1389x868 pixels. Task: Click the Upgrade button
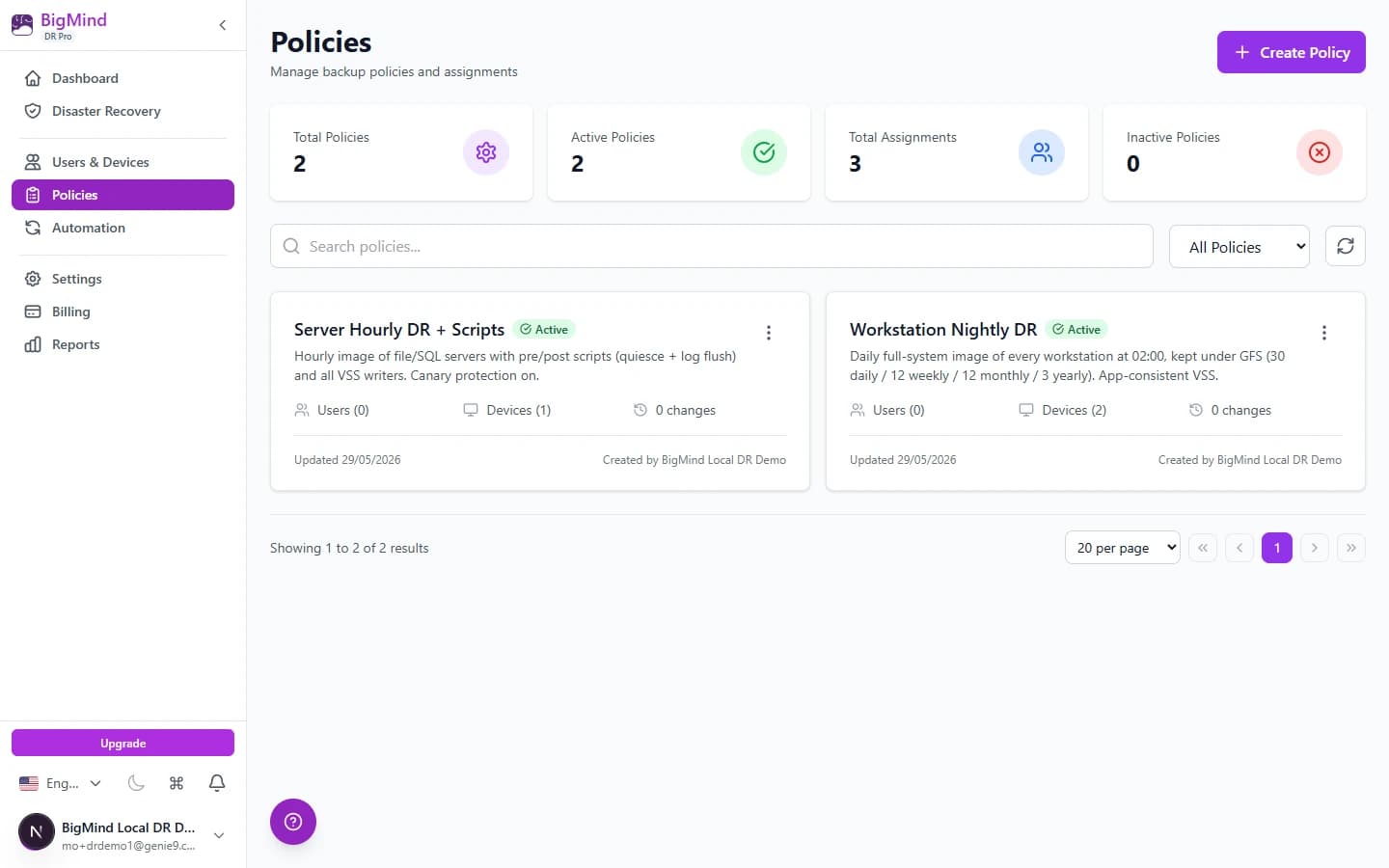click(123, 744)
